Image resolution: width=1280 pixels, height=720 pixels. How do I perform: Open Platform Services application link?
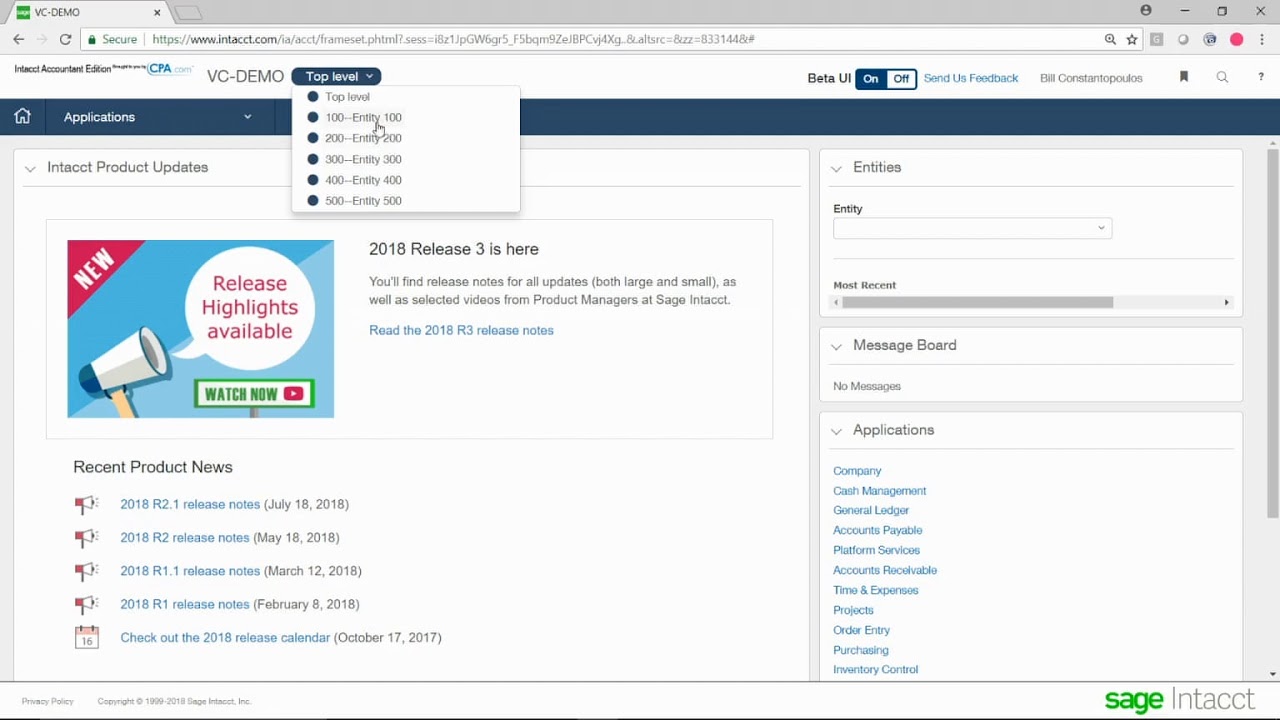point(876,550)
